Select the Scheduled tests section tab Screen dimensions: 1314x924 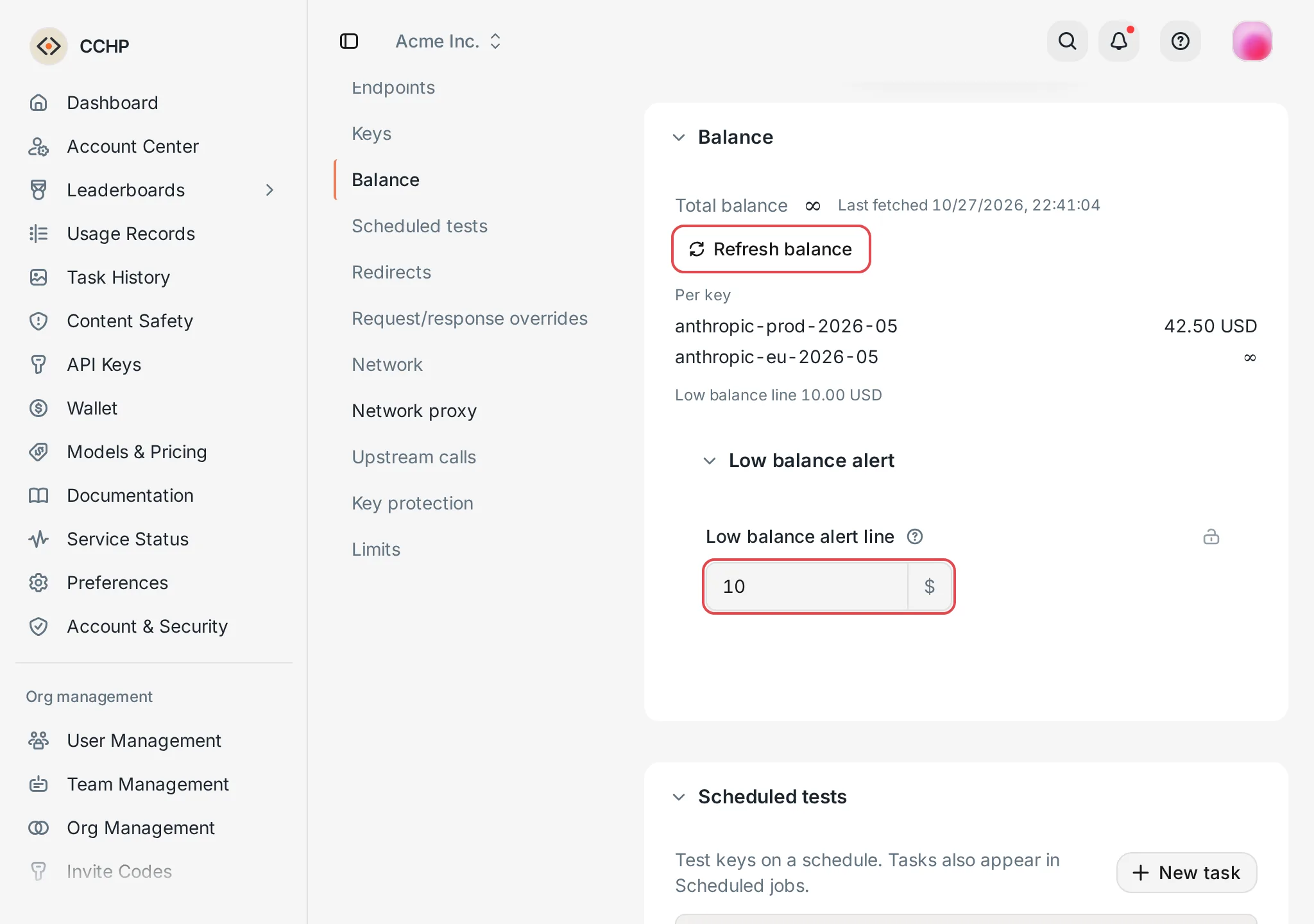point(420,226)
